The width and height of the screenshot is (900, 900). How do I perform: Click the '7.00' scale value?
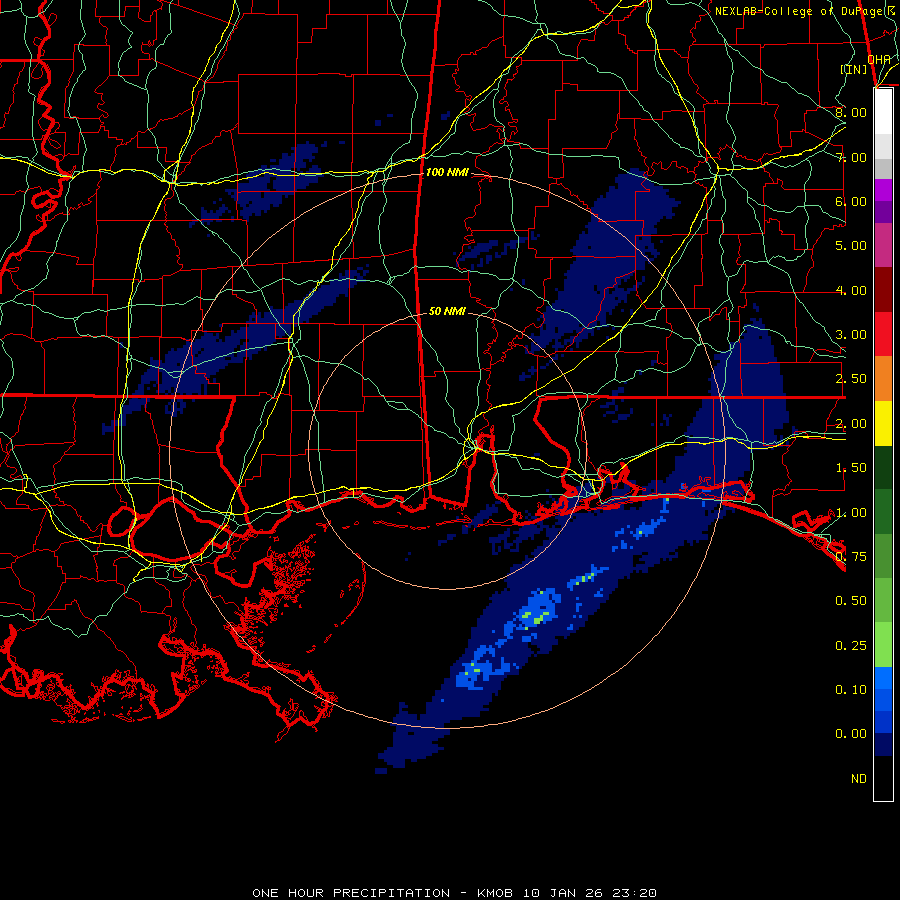(x=851, y=157)
